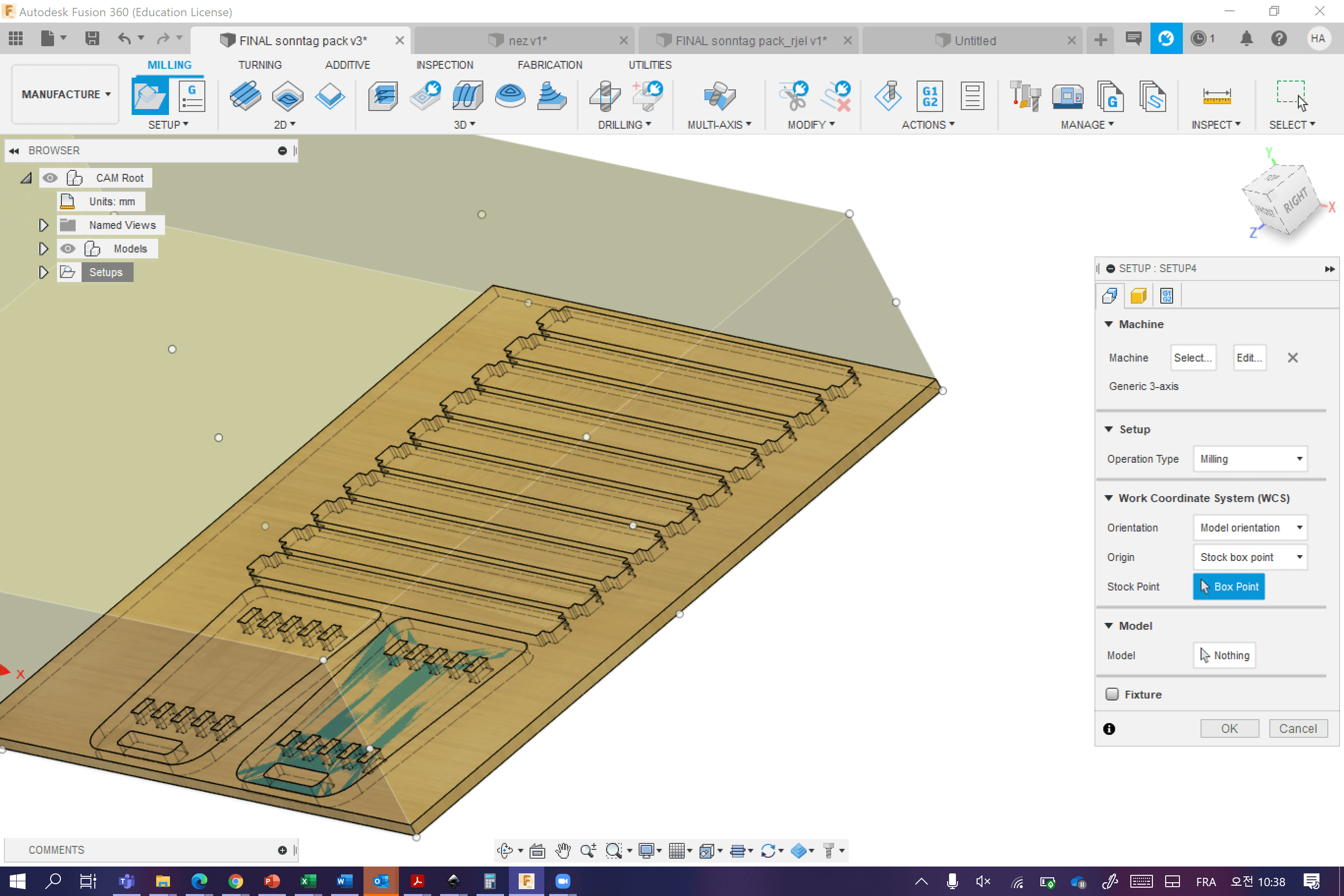Image resolution: width=1344 pixels, height=896 pixels.
Task: Toggle visibility eye of CAM Root
Action: point(50,178)
